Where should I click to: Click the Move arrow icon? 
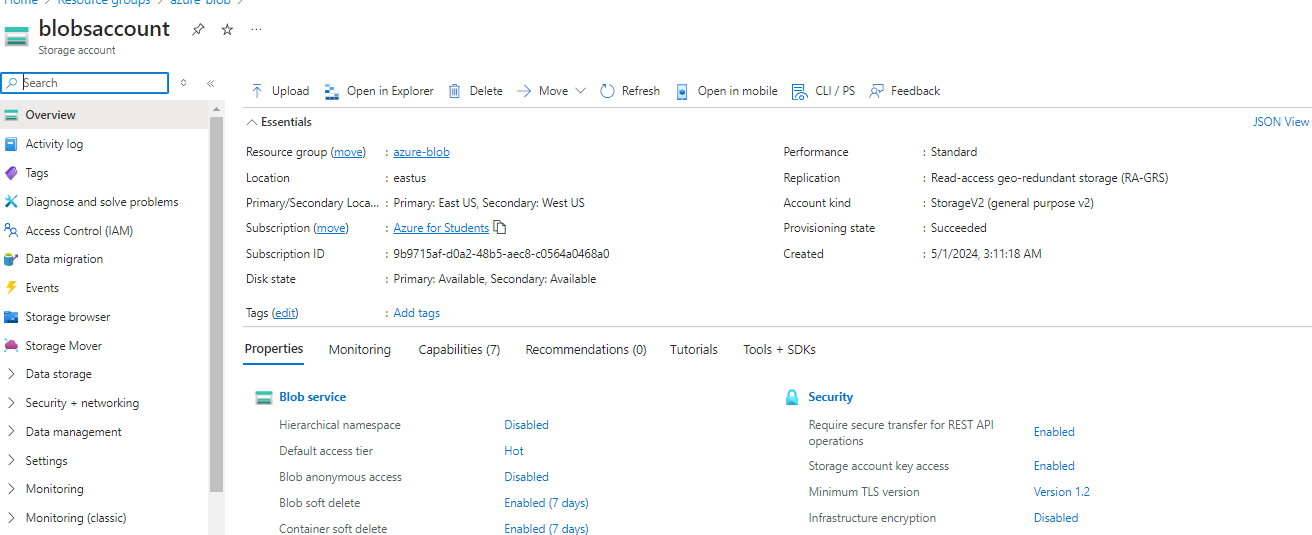pos(524,91)
